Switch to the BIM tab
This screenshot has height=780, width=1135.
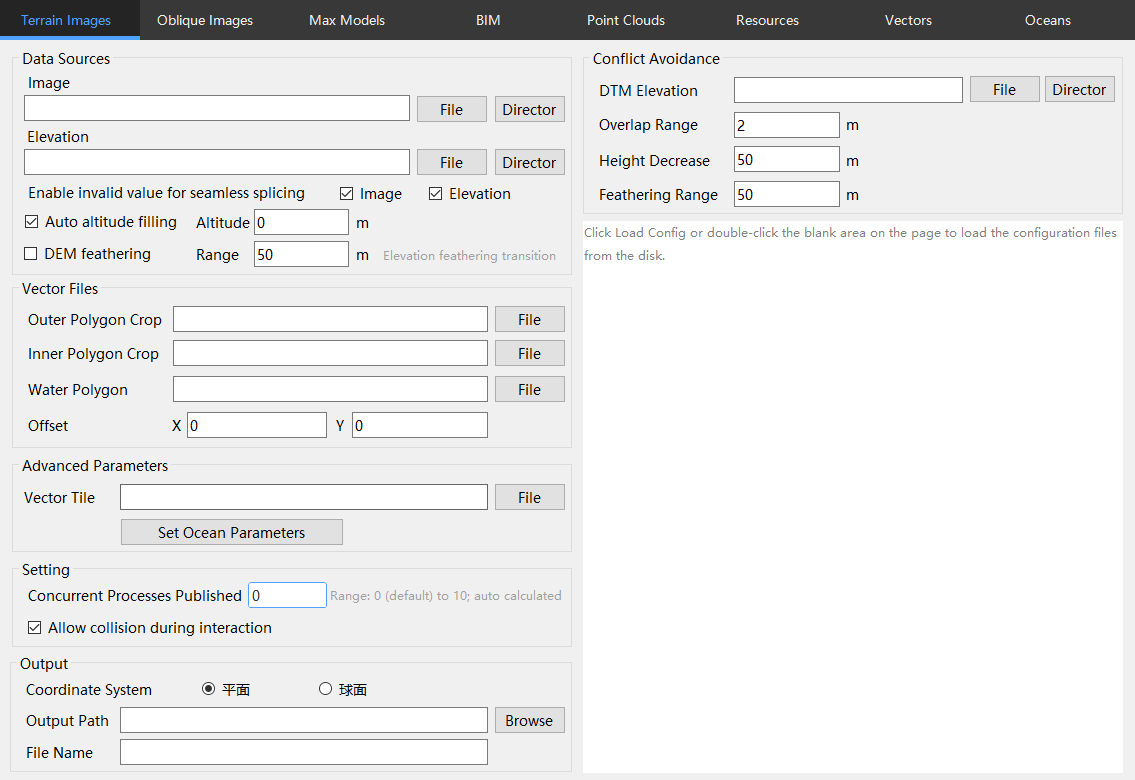(x=488, y=20)
